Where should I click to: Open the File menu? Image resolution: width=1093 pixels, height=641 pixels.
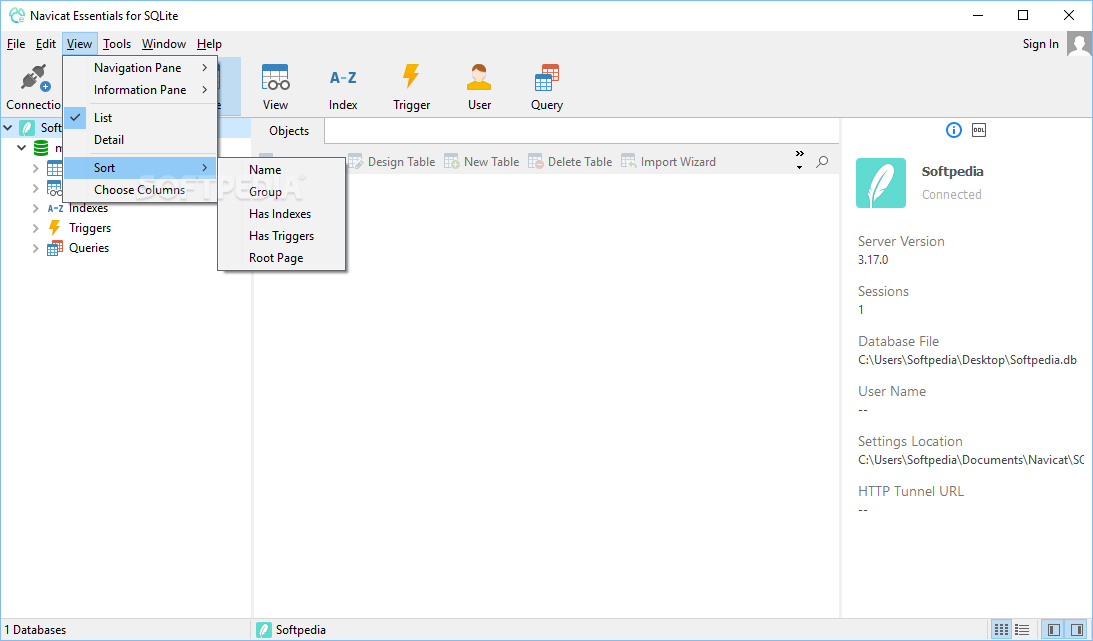pyautogui.click(x=16, y=44)
